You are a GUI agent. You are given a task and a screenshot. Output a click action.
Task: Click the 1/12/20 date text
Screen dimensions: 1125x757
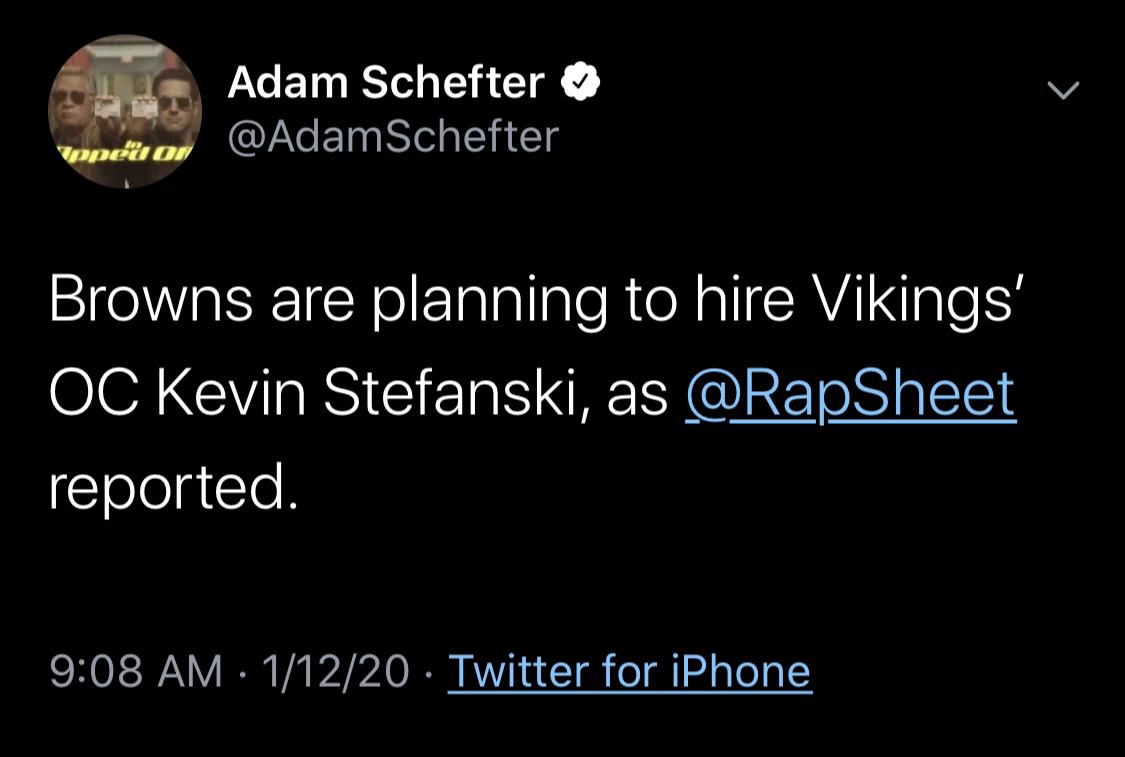(x=335, y=671)
